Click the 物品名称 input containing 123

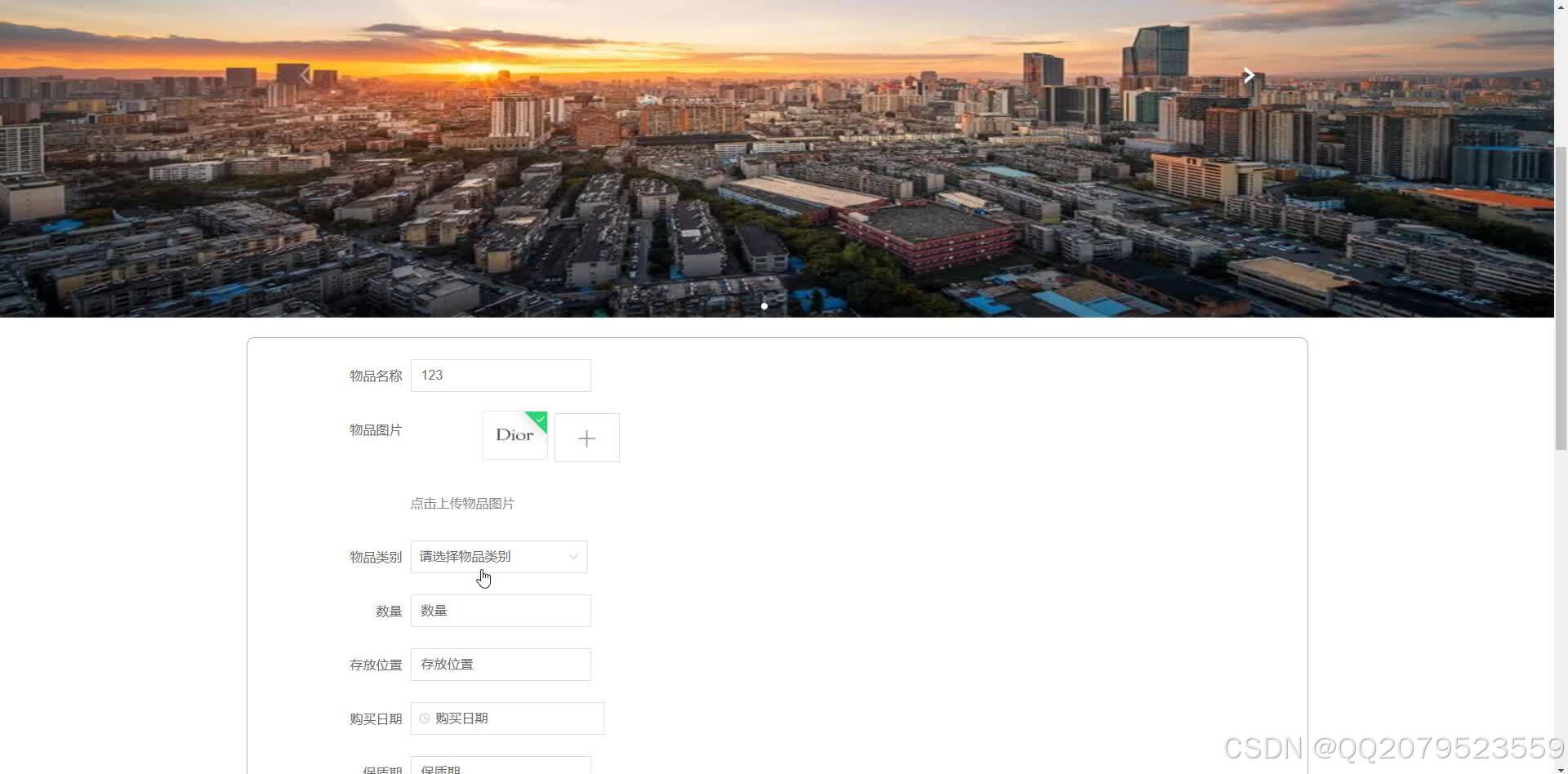tap(501, 375)
